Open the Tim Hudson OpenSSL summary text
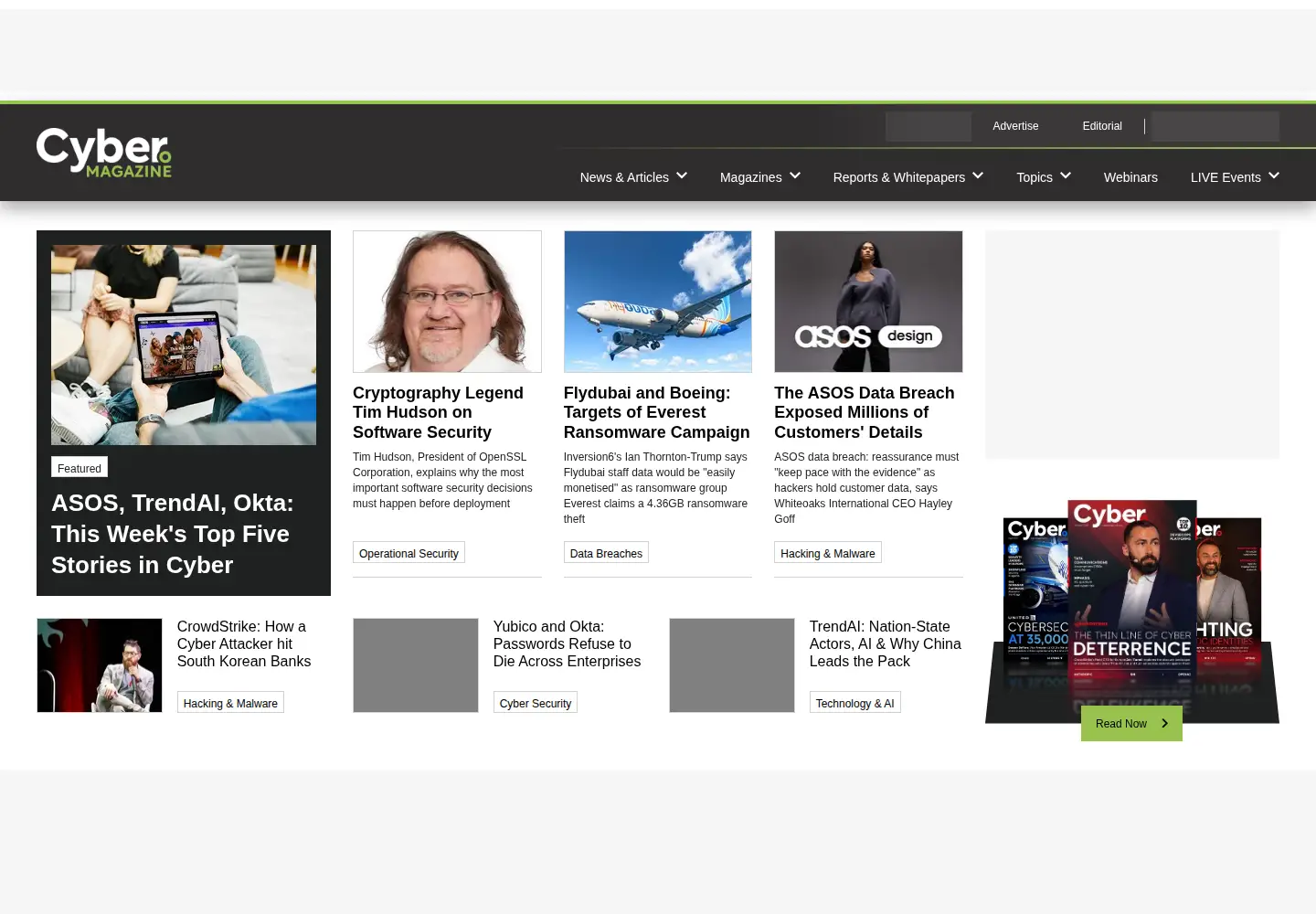 tap(442, 480)
